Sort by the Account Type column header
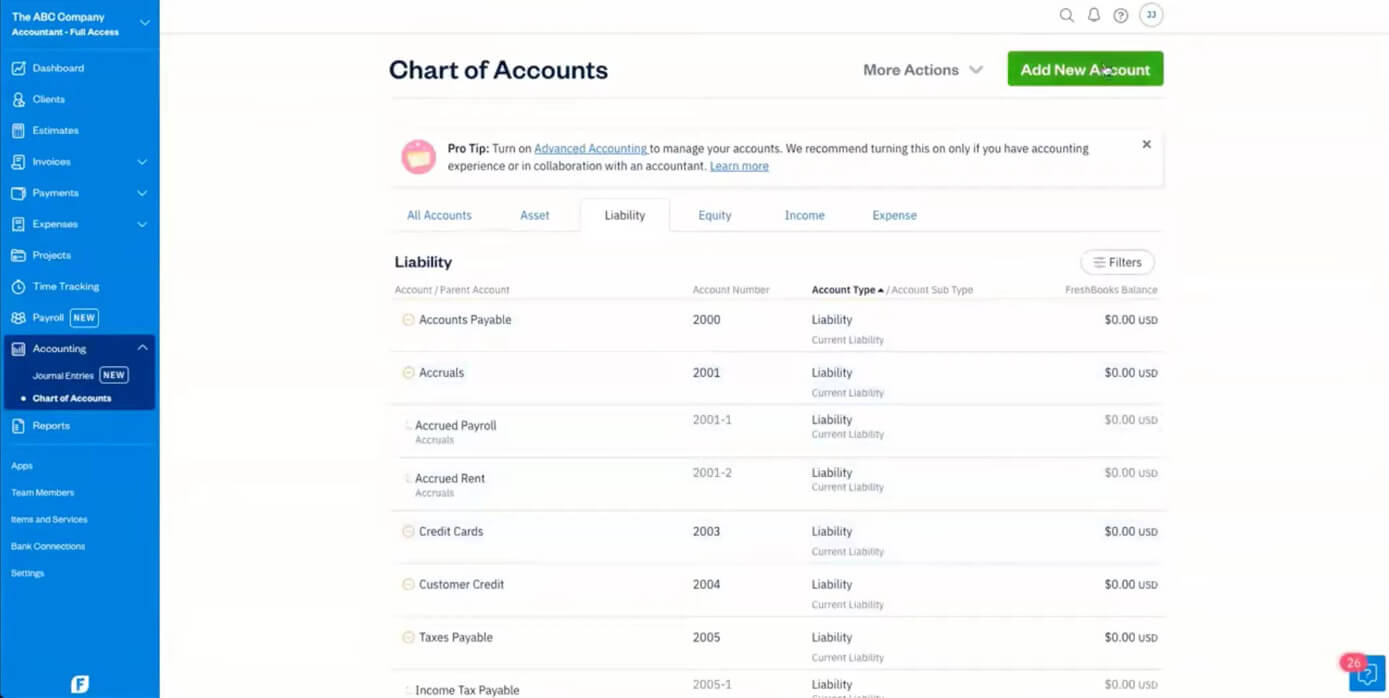1389x698 pixels. coord(843,289)
